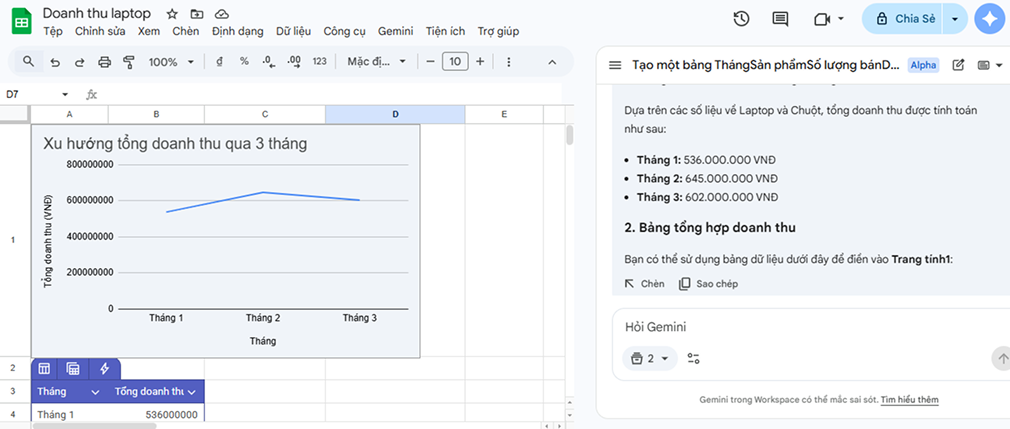Click Chèn to insert Gemini table
Image resolution: width=1010 pixels, height=429 pixels.
click(645, 283)
